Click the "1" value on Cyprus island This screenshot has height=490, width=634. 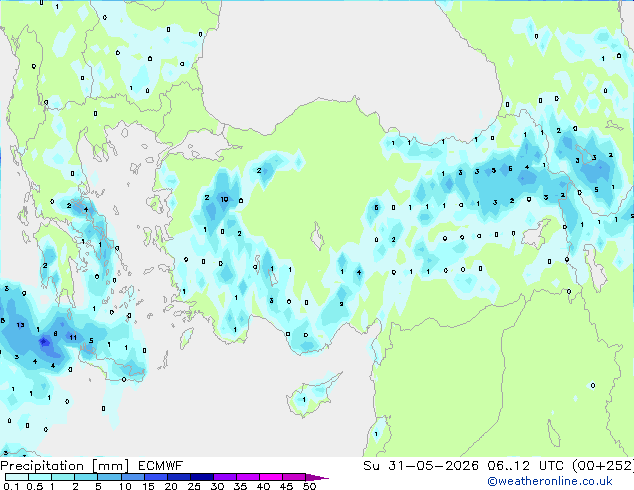304,400
